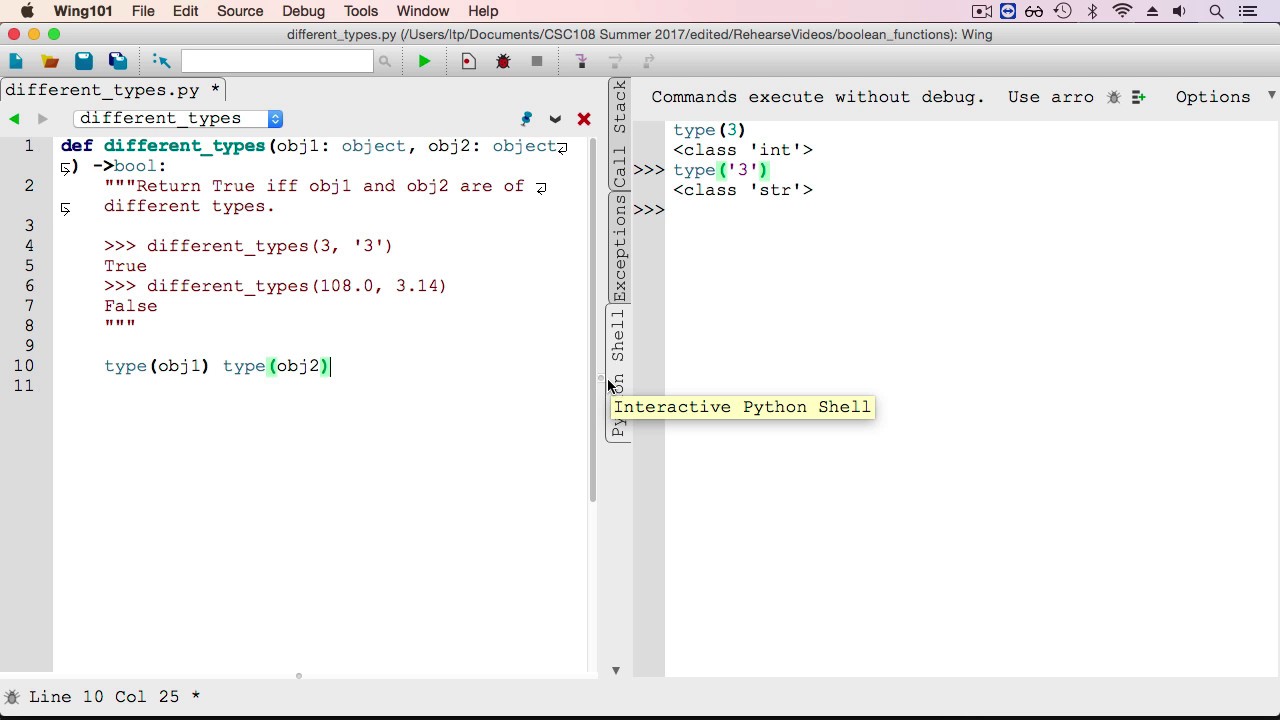Click the gray stop debugging square

coord(537,61)
